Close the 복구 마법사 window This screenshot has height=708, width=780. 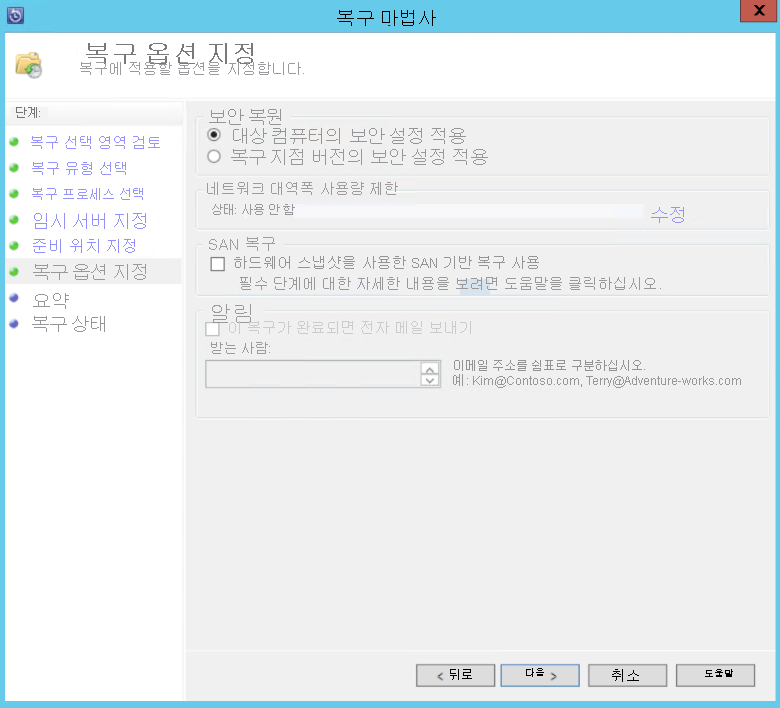[x=759, y=10]
